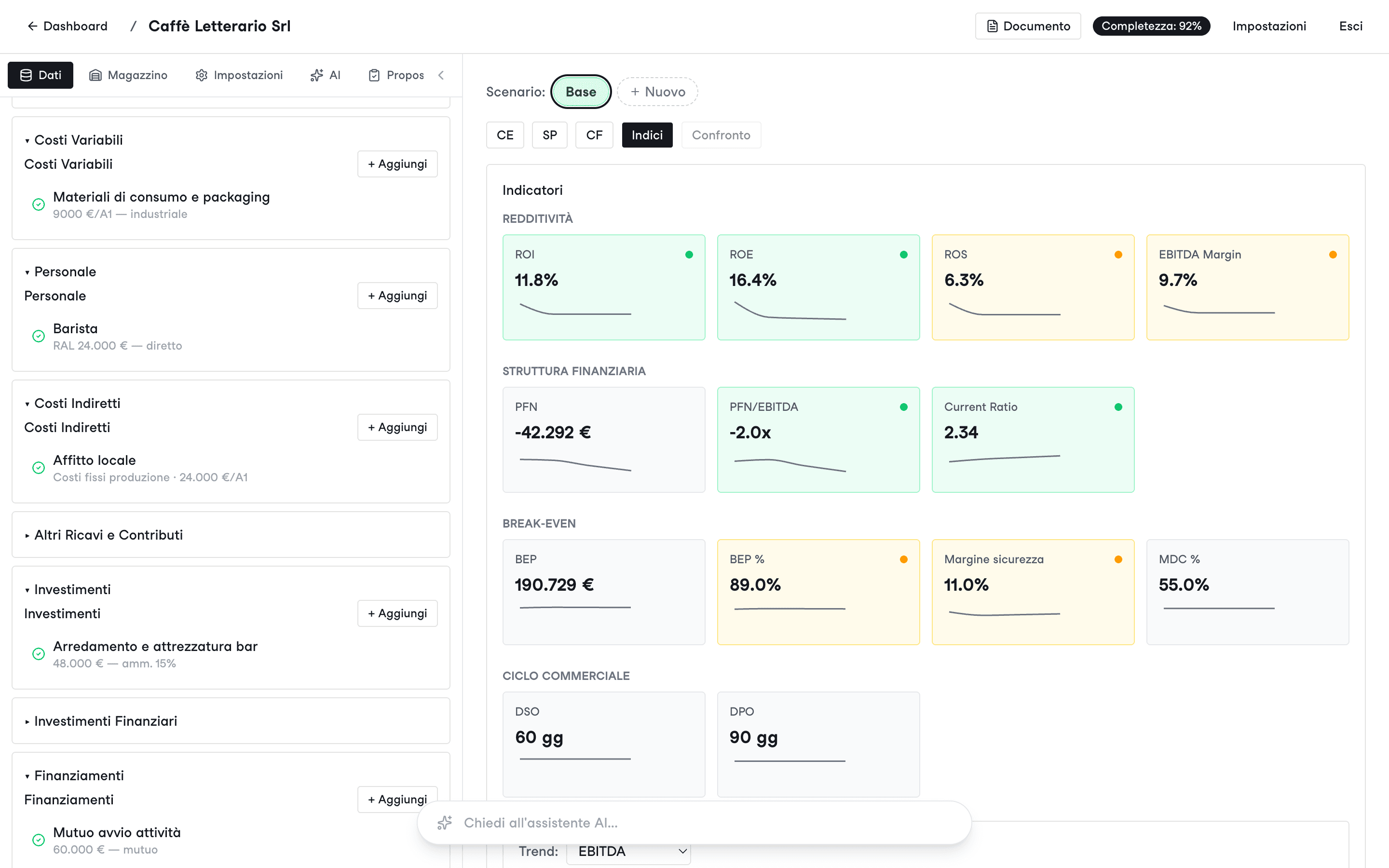
Task: Select the Indici view tab
Action: point(647,135)
